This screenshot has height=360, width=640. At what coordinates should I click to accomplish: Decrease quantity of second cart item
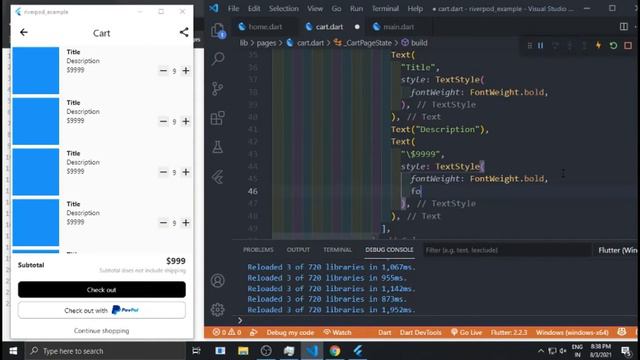pyautogui.click(x=163, y=121)
